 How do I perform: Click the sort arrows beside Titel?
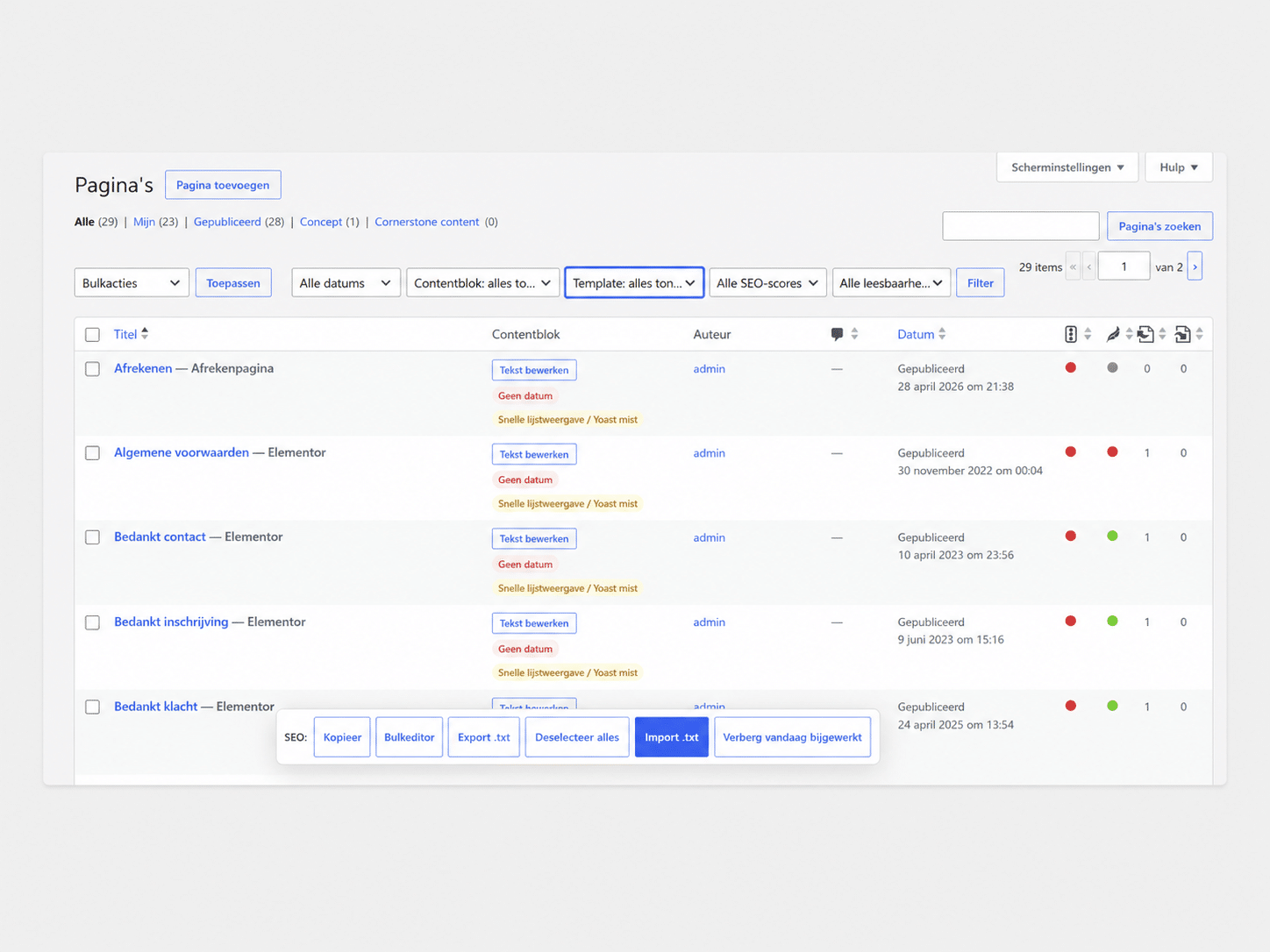coord(145,334)
